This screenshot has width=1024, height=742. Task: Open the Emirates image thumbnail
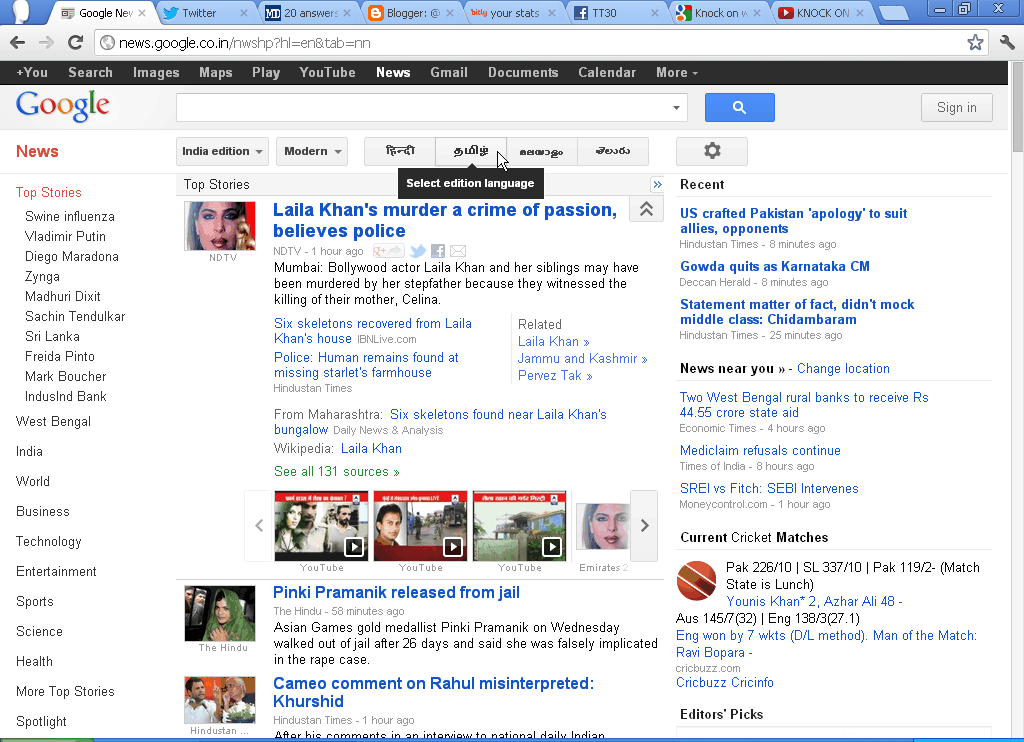[x=603, y=526]
